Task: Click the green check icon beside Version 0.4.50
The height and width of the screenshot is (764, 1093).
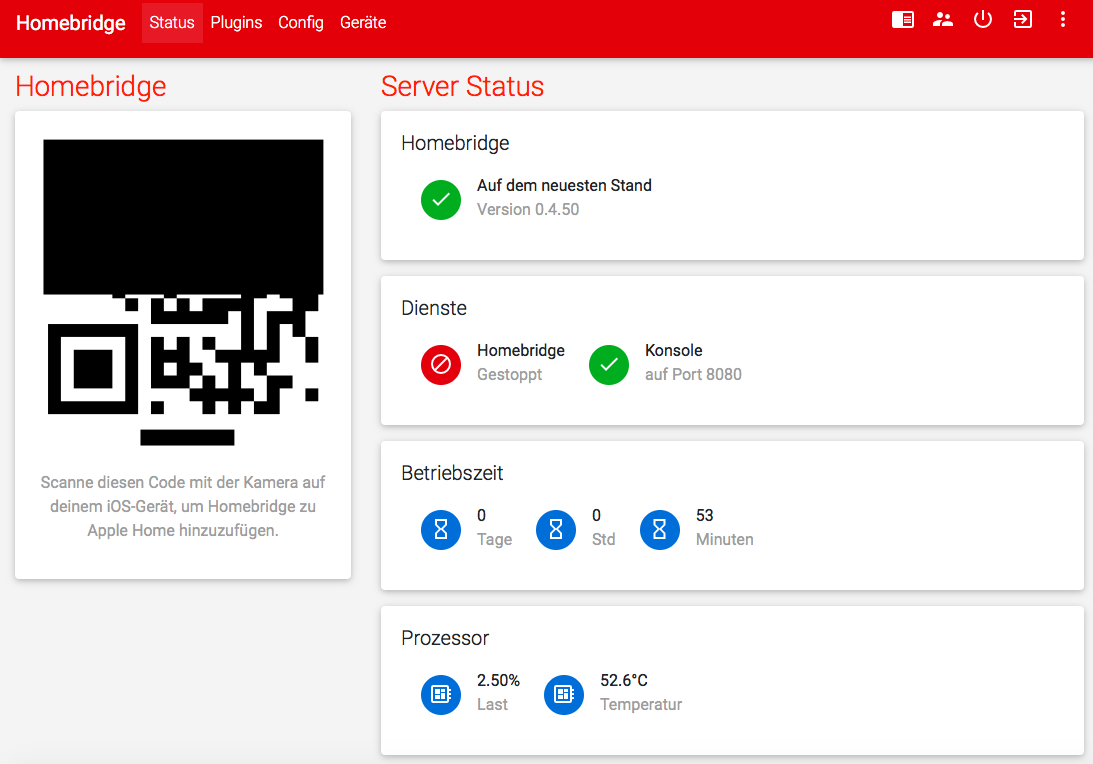Action: [441, 200]
